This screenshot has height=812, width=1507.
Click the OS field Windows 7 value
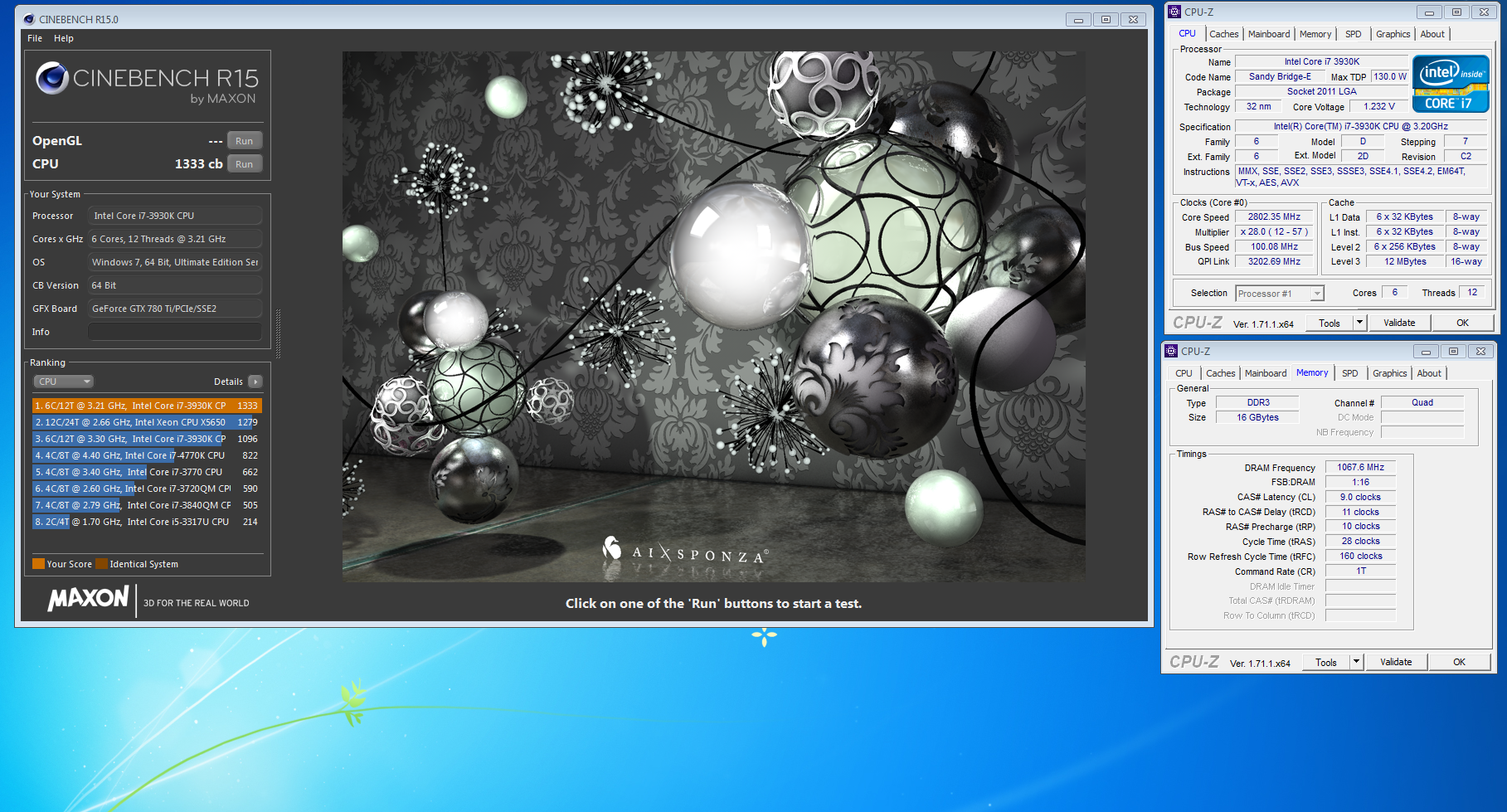(x=175, y=262)
